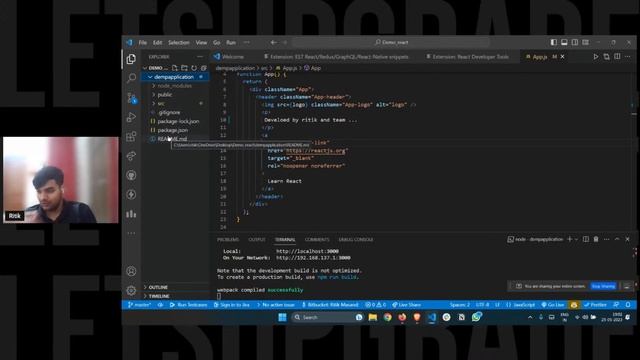The image size is (640, 360).
Task: Switch to the PROBLEMS panel tab
Action: click(228, 240)
